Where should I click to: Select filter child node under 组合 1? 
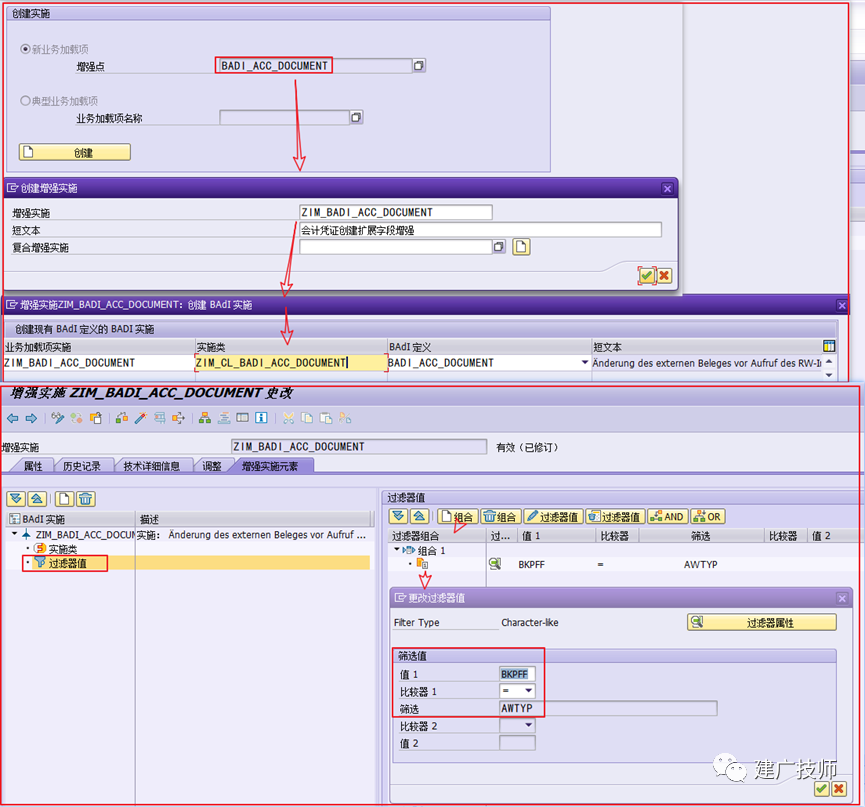click(x=422, y=564)
